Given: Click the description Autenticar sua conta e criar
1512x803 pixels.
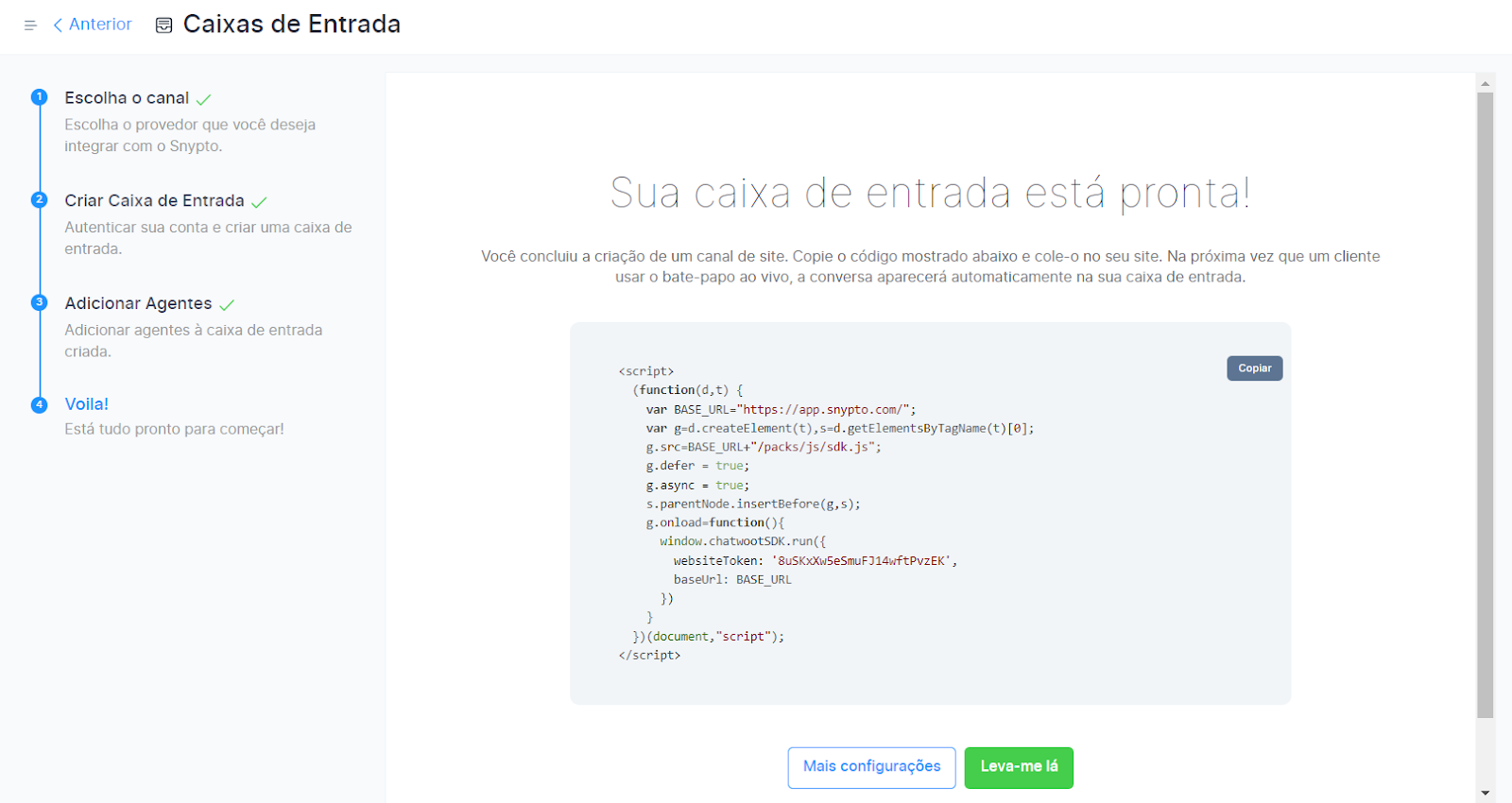Looking at the screenshot, I should 208,237.
